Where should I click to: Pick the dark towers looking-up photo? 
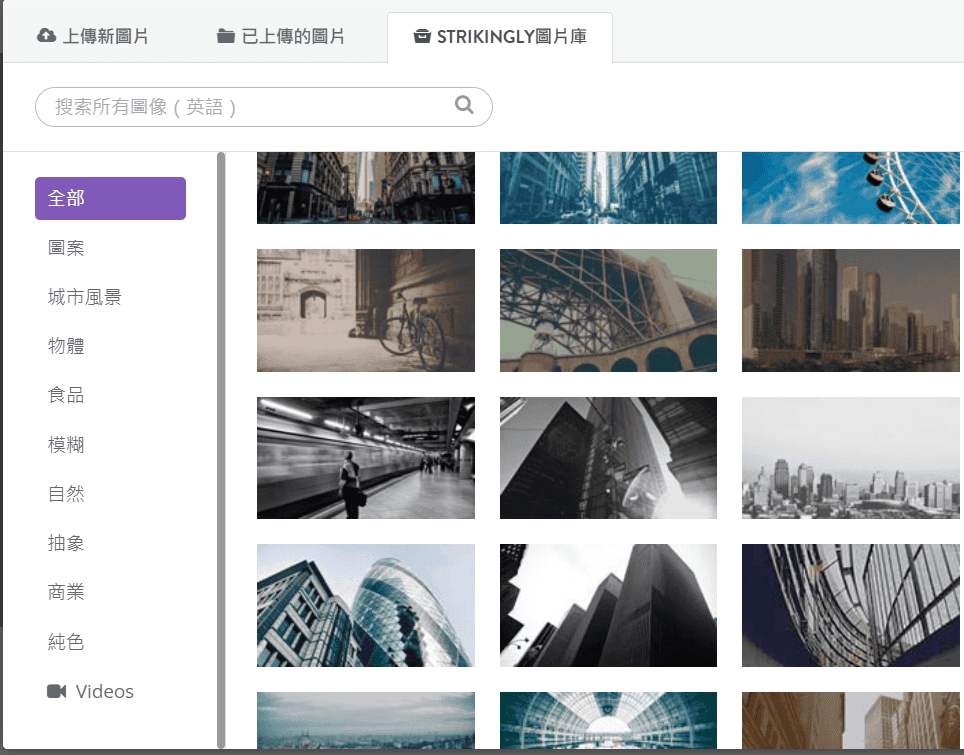[608, 606]
